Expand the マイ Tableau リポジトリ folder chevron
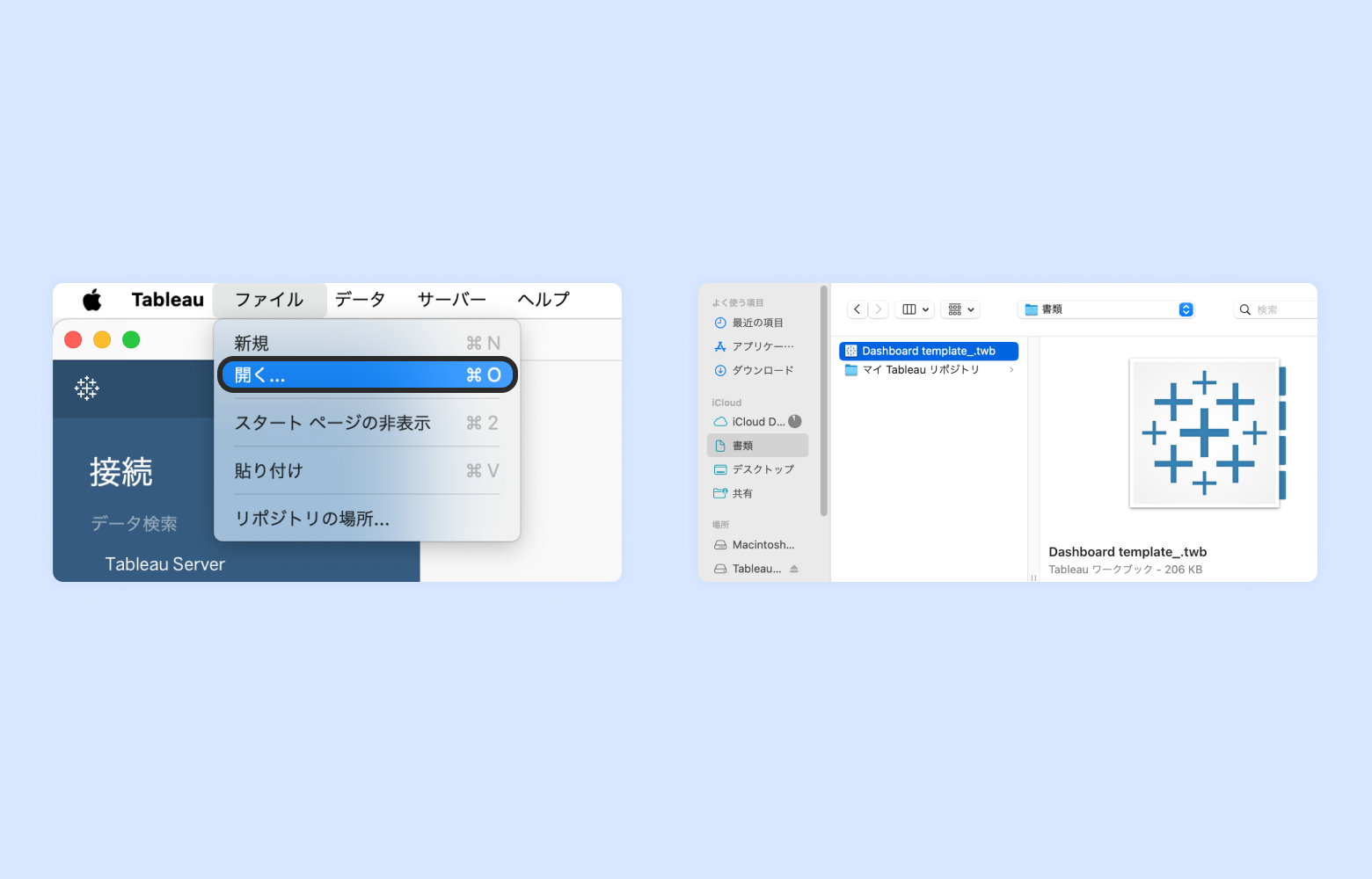This screenshot has height=879, width=1372. [1011, 370]
